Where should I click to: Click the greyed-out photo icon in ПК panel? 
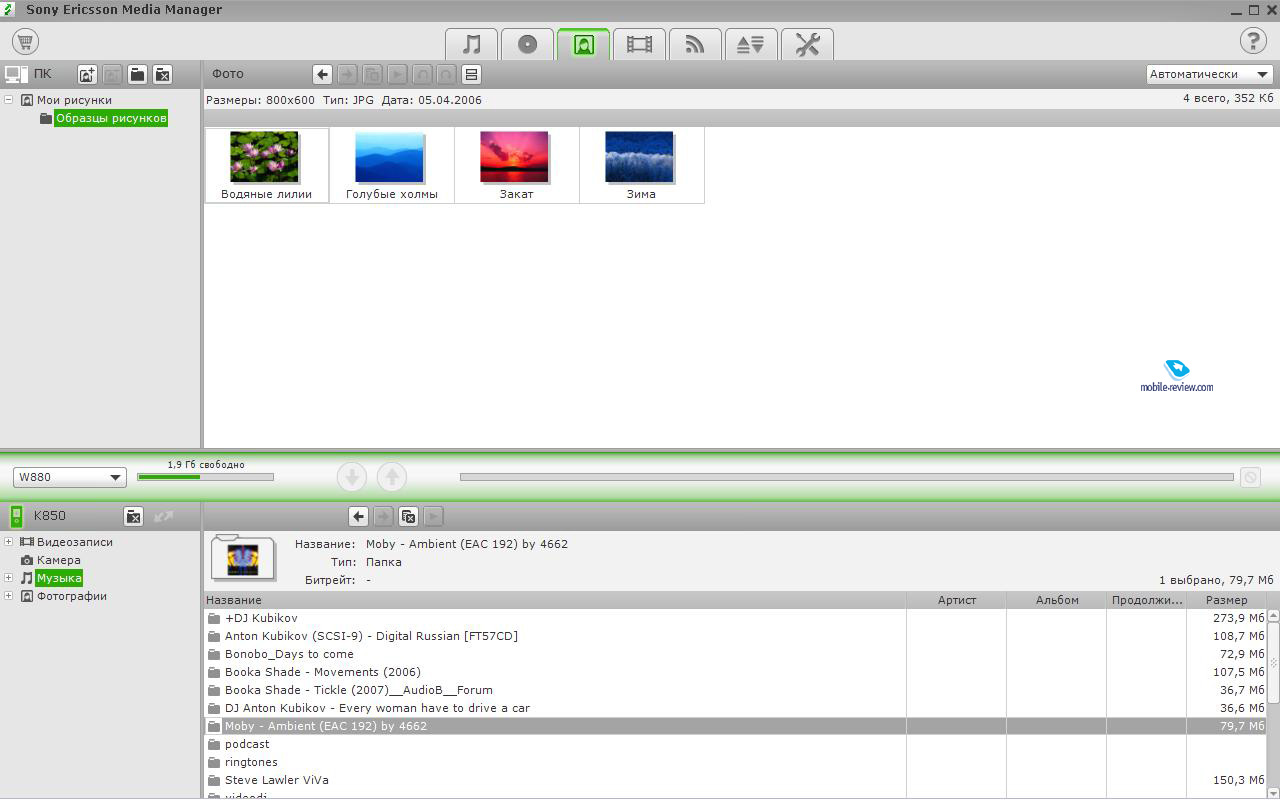tap(112, 74)
